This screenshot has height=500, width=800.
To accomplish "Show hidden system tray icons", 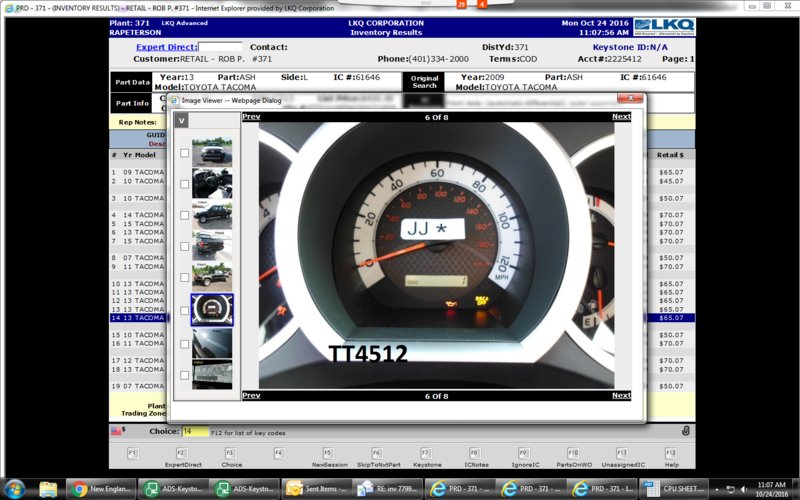I will [717, 489].
